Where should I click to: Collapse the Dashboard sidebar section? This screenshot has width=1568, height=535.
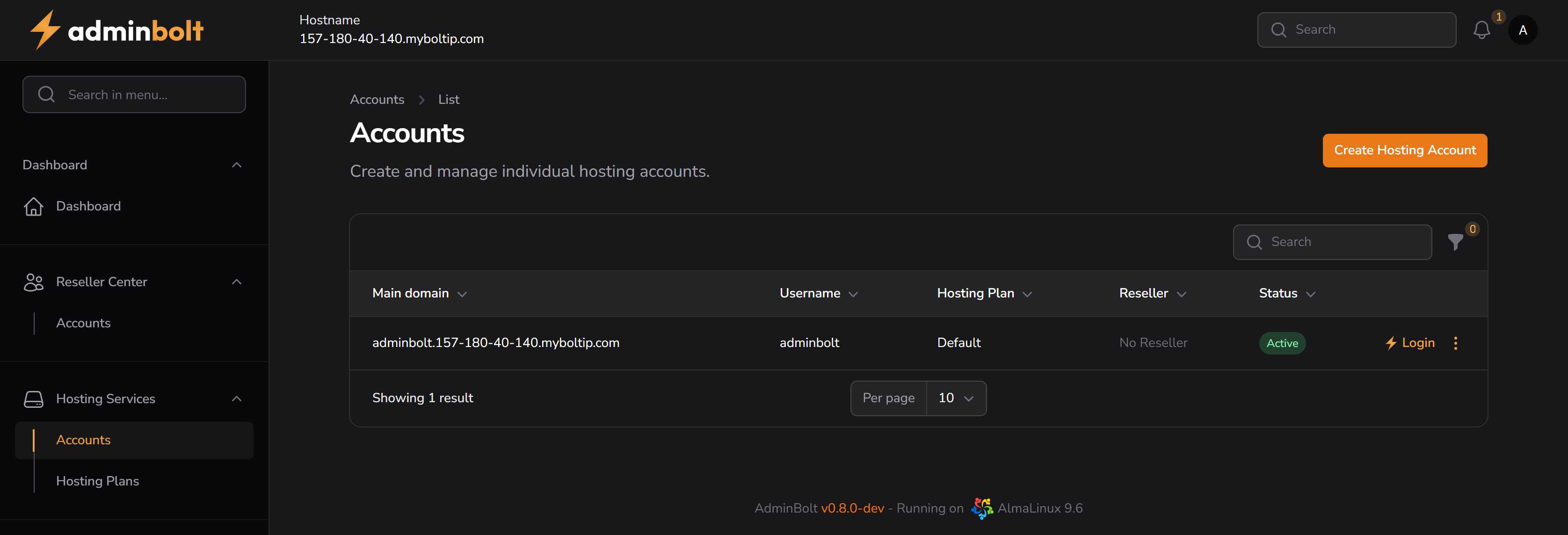click(x=237, y=164)
